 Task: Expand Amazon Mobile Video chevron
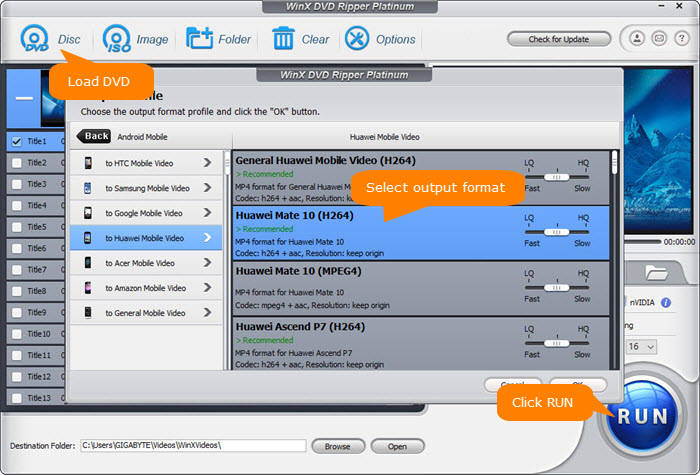(x=207, y=288)
